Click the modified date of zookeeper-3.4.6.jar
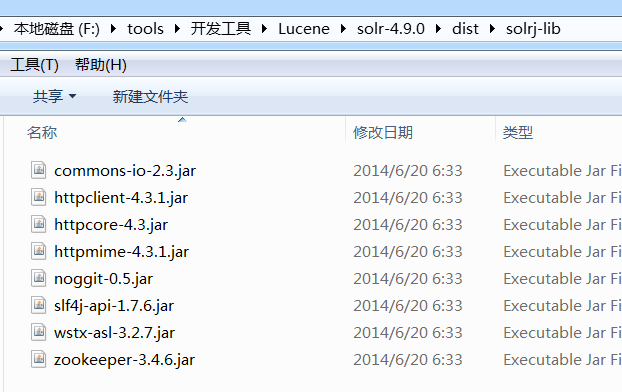 pos(408,360)
